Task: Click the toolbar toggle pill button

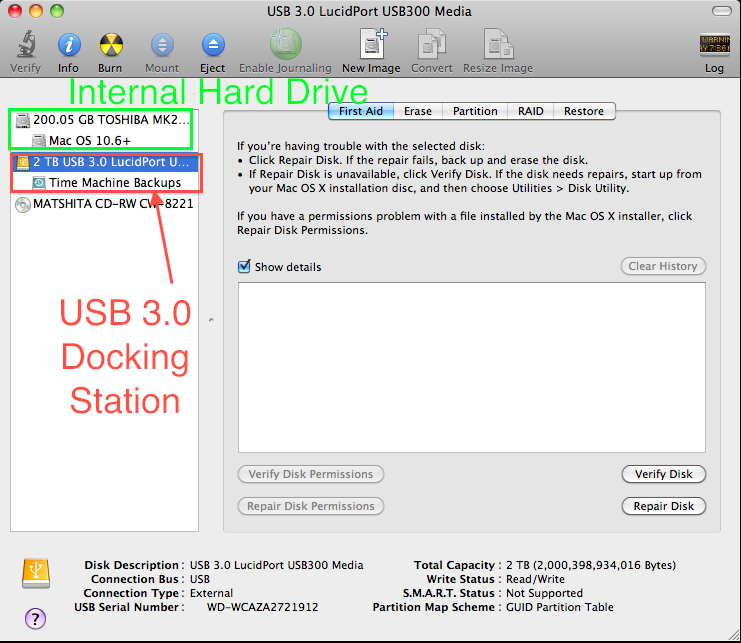Action: click(x=721, y=11)
